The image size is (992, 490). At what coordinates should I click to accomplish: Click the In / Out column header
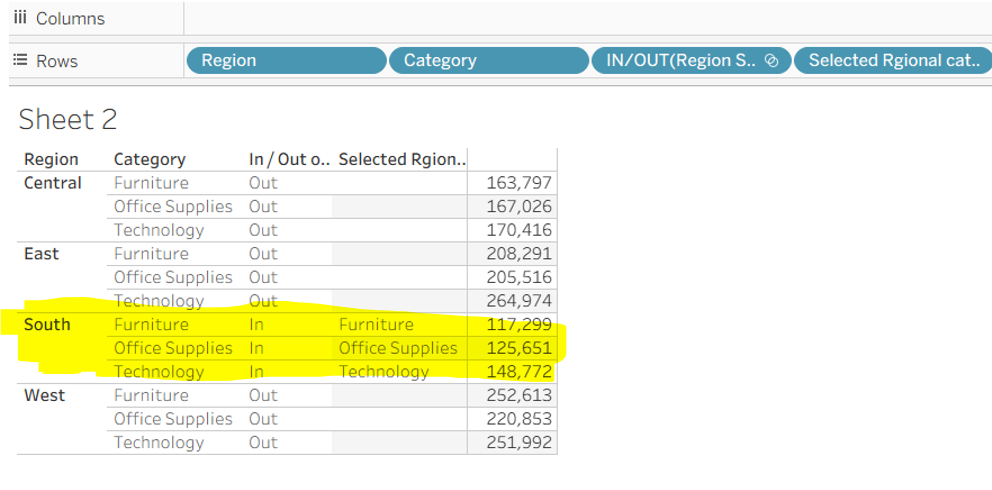pyautogui.click(x=289, y=159)
